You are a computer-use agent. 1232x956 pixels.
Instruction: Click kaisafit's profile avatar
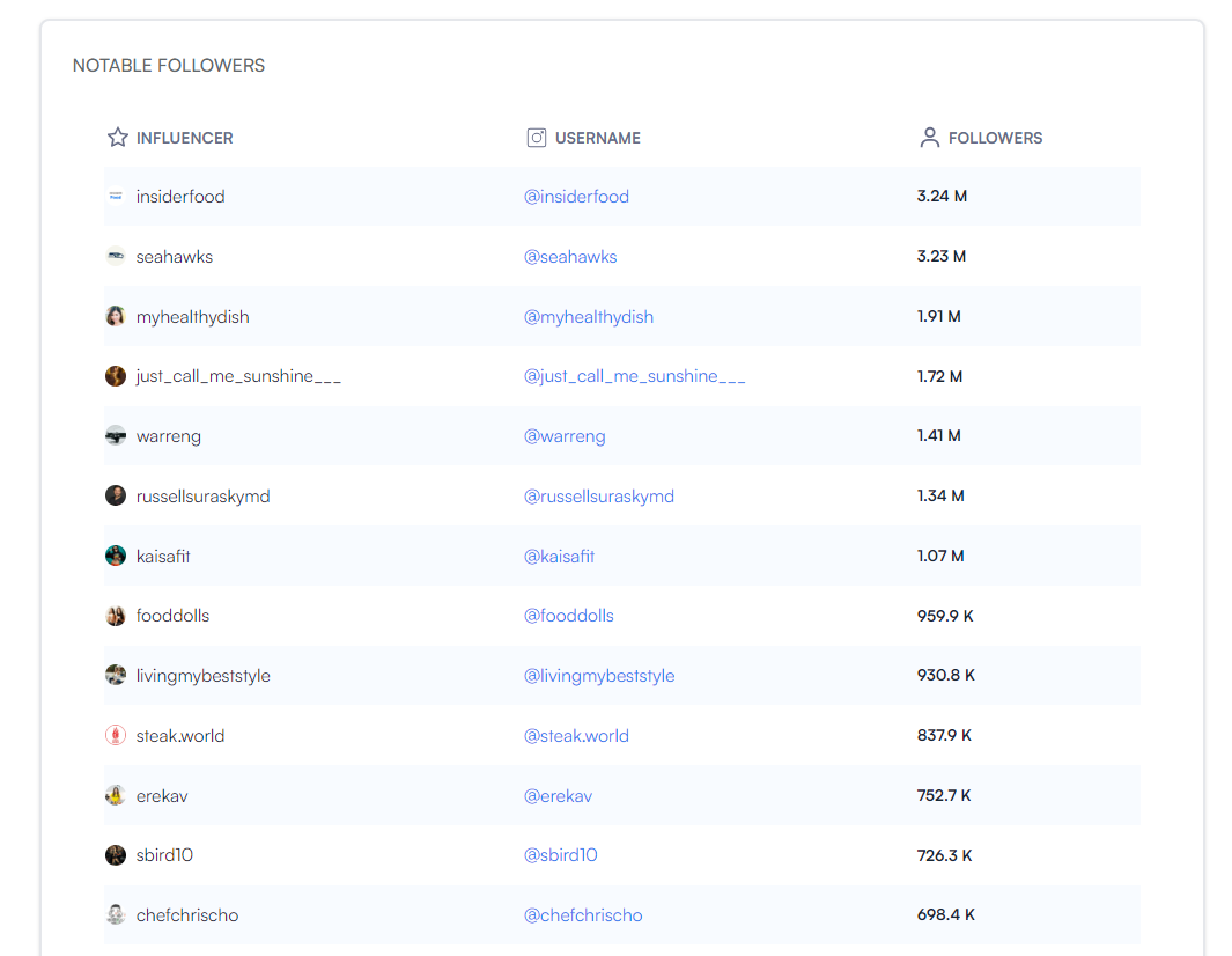point(116,555)
